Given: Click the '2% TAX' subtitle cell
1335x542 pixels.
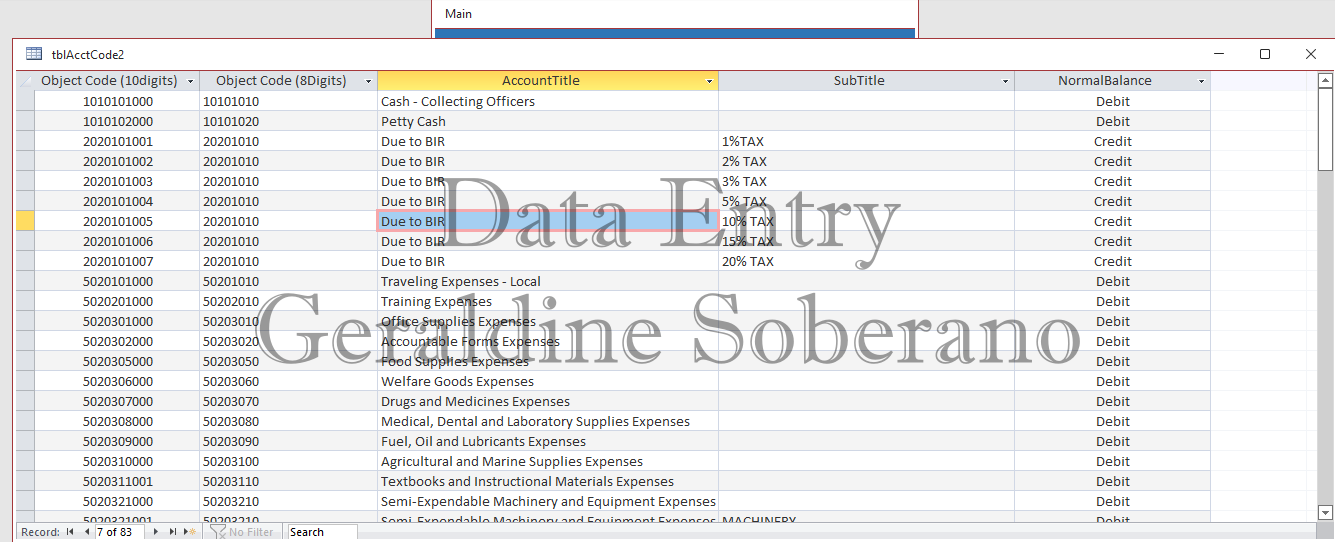Looking at the screenshot, I should [x=866, y=161].
